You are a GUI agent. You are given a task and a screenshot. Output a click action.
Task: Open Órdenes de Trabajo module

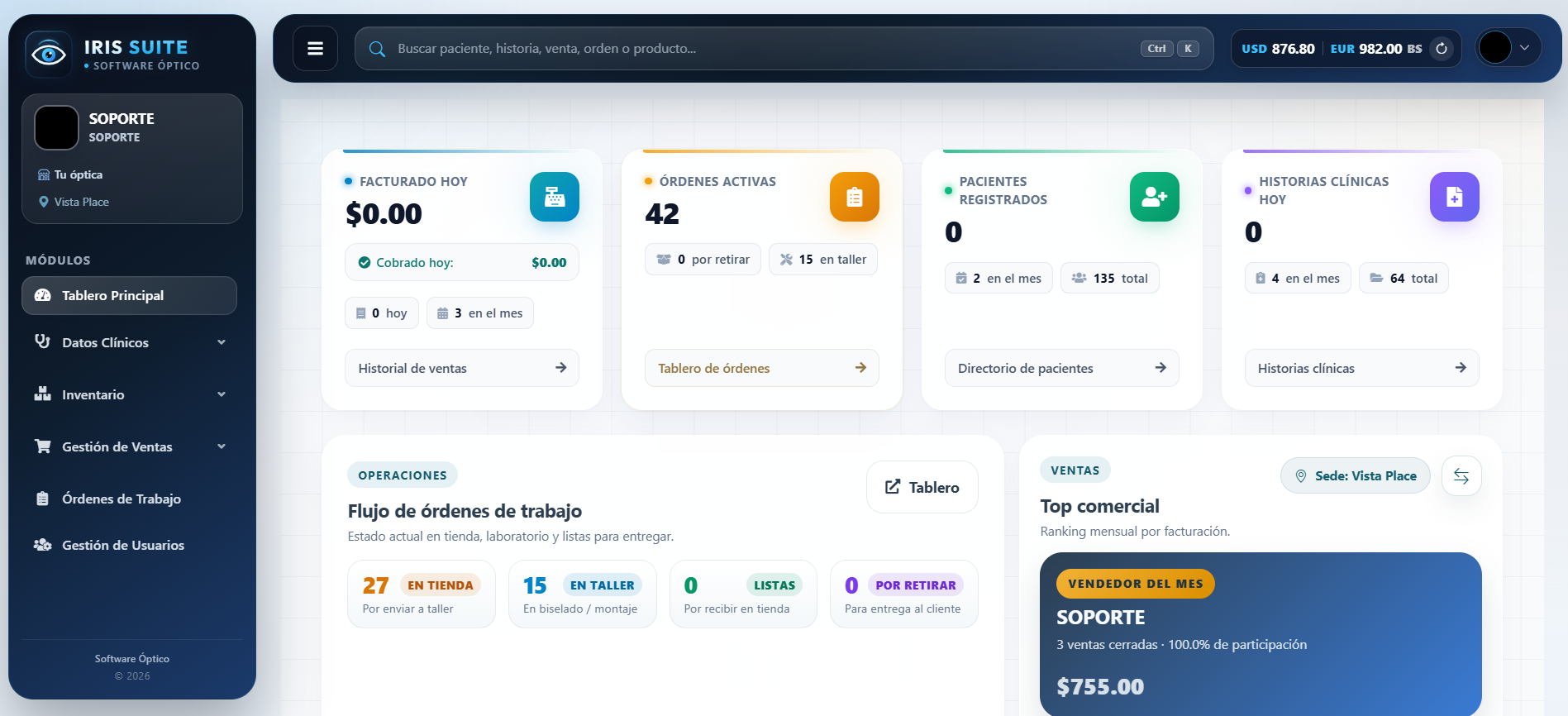[x=129, y=499]
